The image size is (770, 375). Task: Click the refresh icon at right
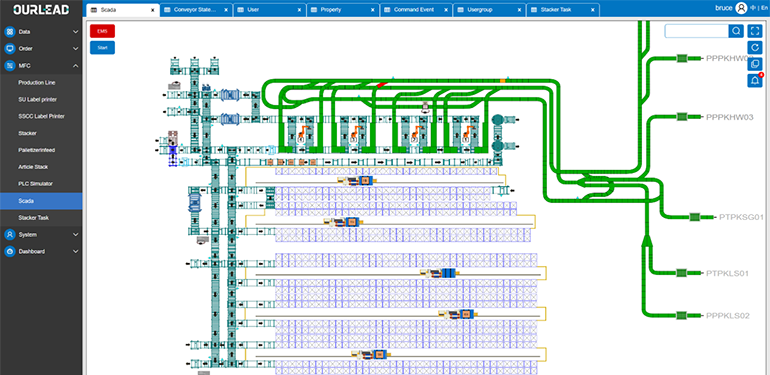(x=755, y=48)
